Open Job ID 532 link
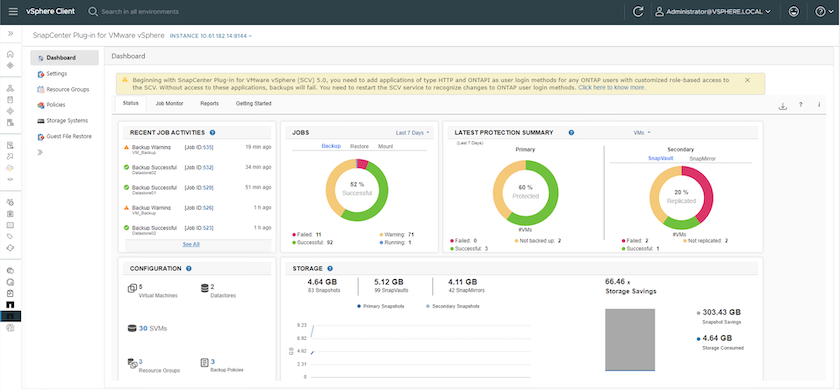The image size is (840, 390). 208,167
